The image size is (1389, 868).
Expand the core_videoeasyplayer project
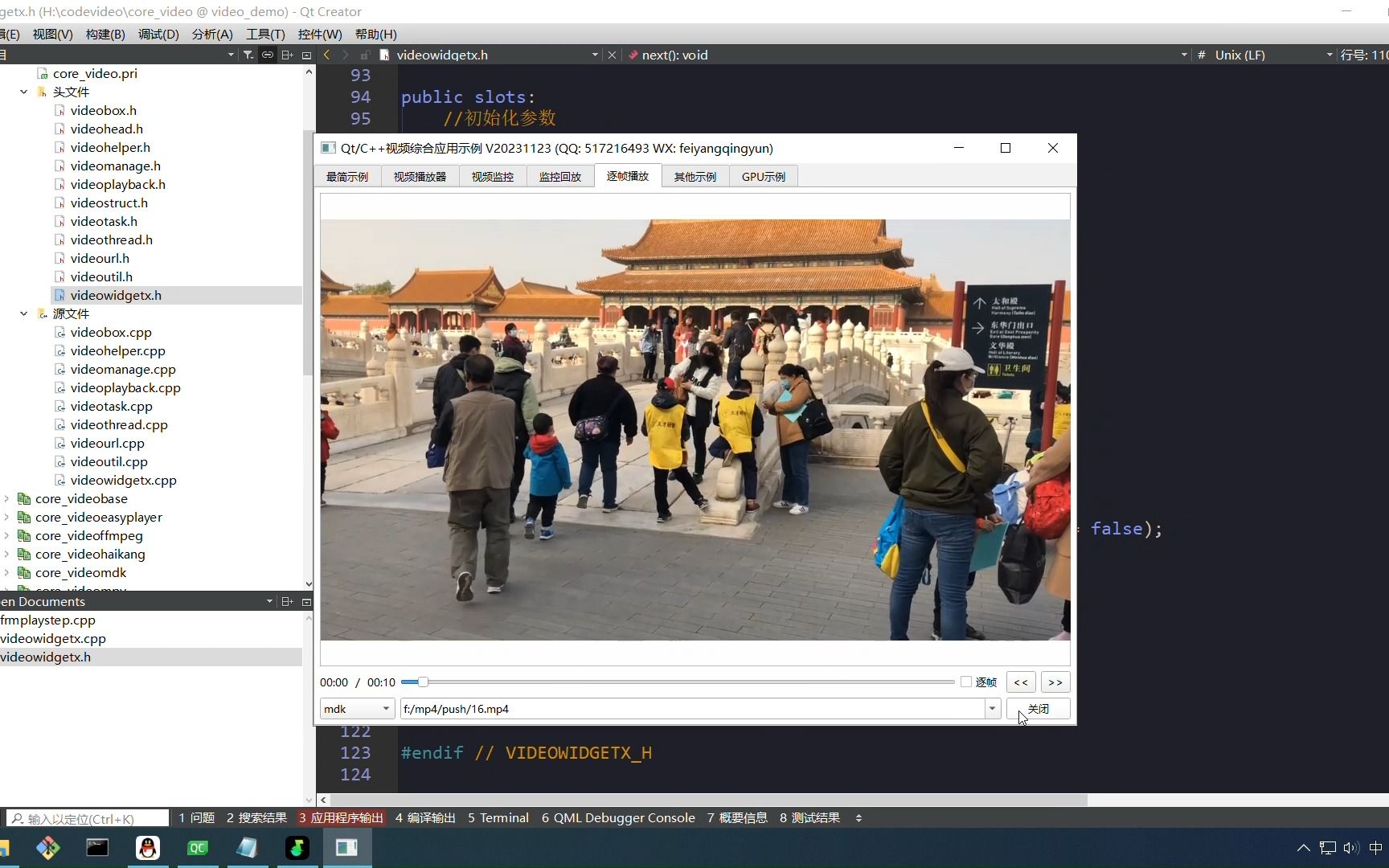point(6,517)
